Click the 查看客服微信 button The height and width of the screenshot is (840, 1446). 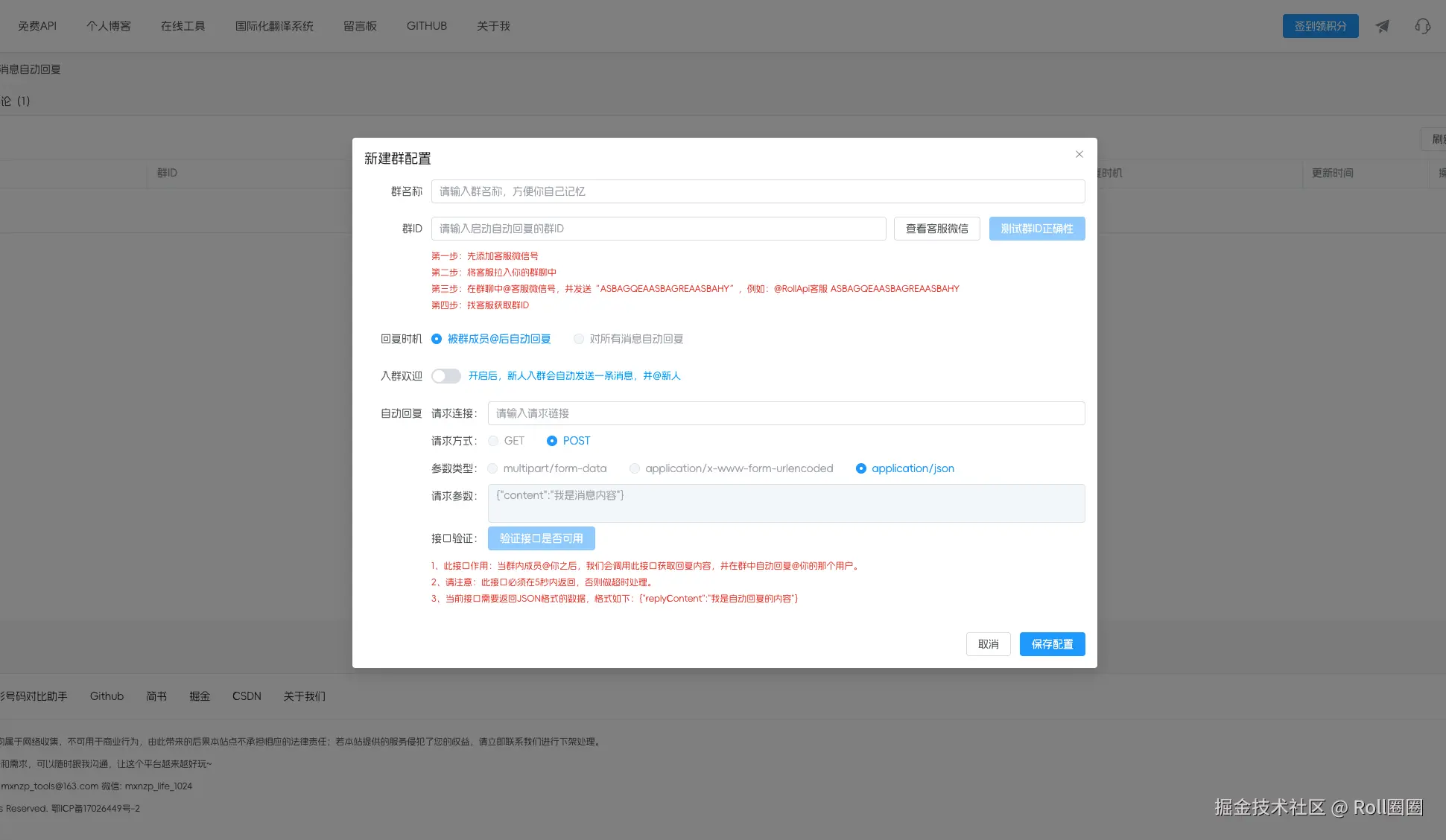(x=936, y=229)
